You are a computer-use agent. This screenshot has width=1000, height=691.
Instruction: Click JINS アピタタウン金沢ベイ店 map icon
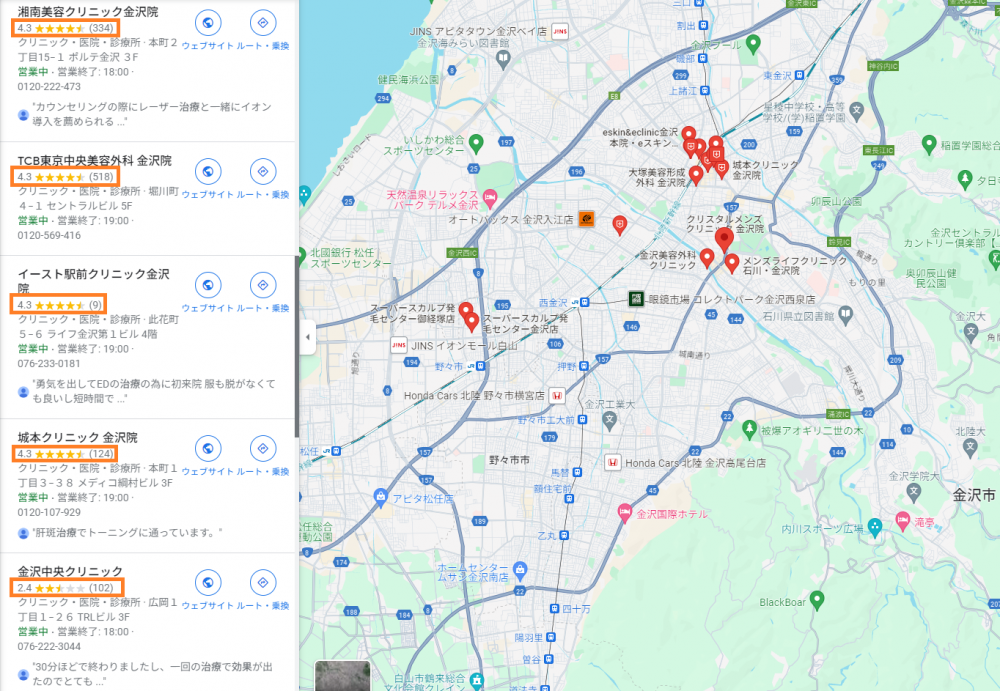[560, 31]
